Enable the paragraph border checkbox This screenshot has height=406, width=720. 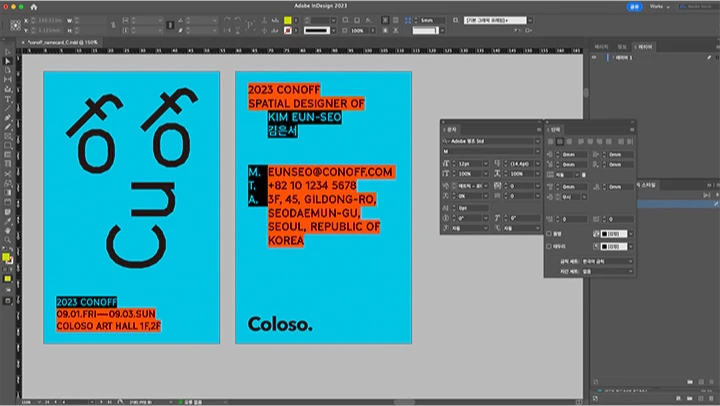[550, 246]
